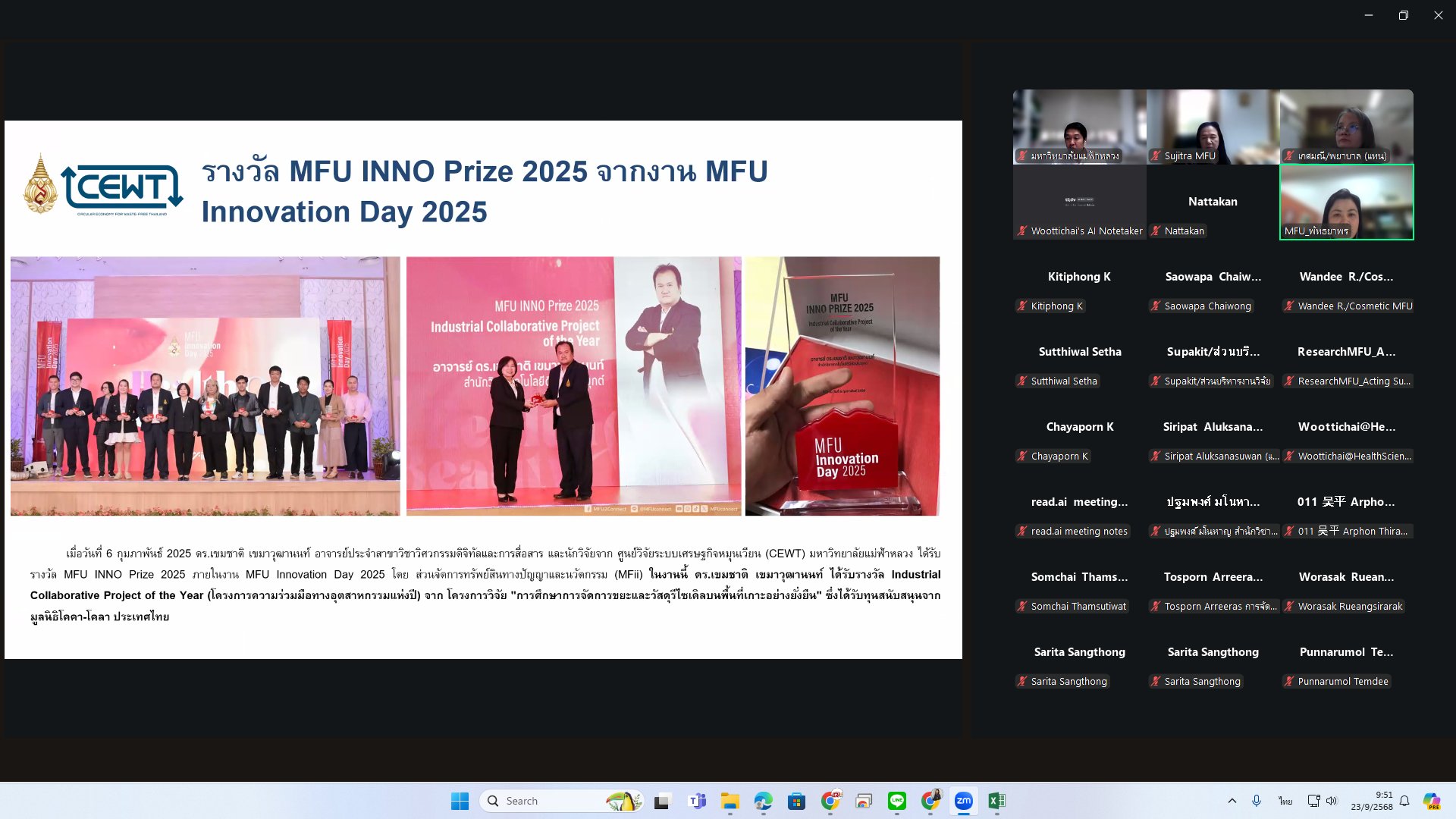Screen dimensions: 1456x819
Task: Open the LINE app in taskbar
Action: [x=897, y=801]
